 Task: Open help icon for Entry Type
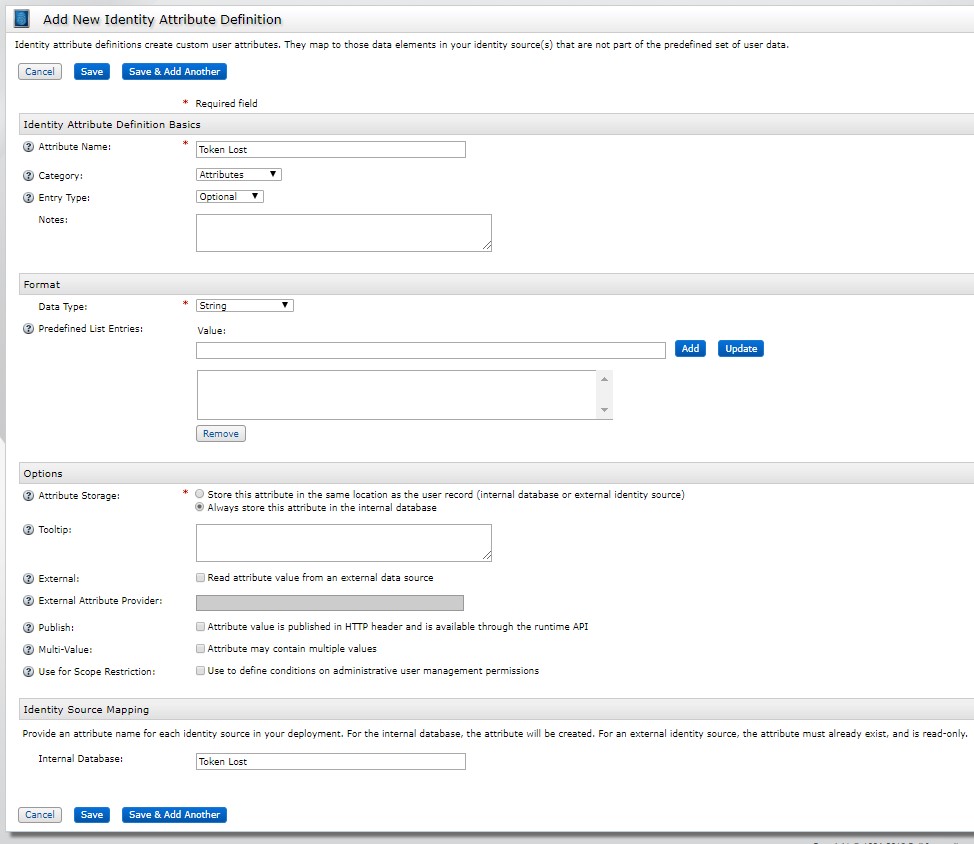(x=28, y=198)
